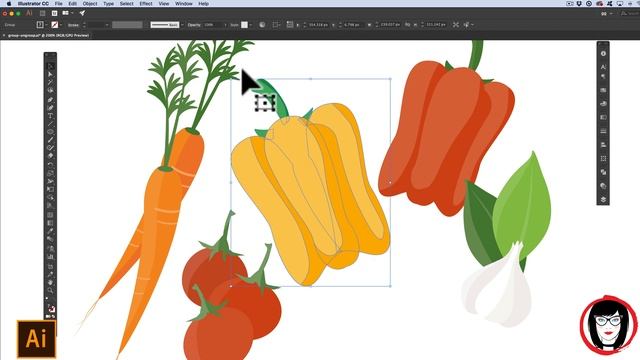640x360 pixels.
Task: Expand the stroke weight dropdown arrow
Action: coord(107,25)
